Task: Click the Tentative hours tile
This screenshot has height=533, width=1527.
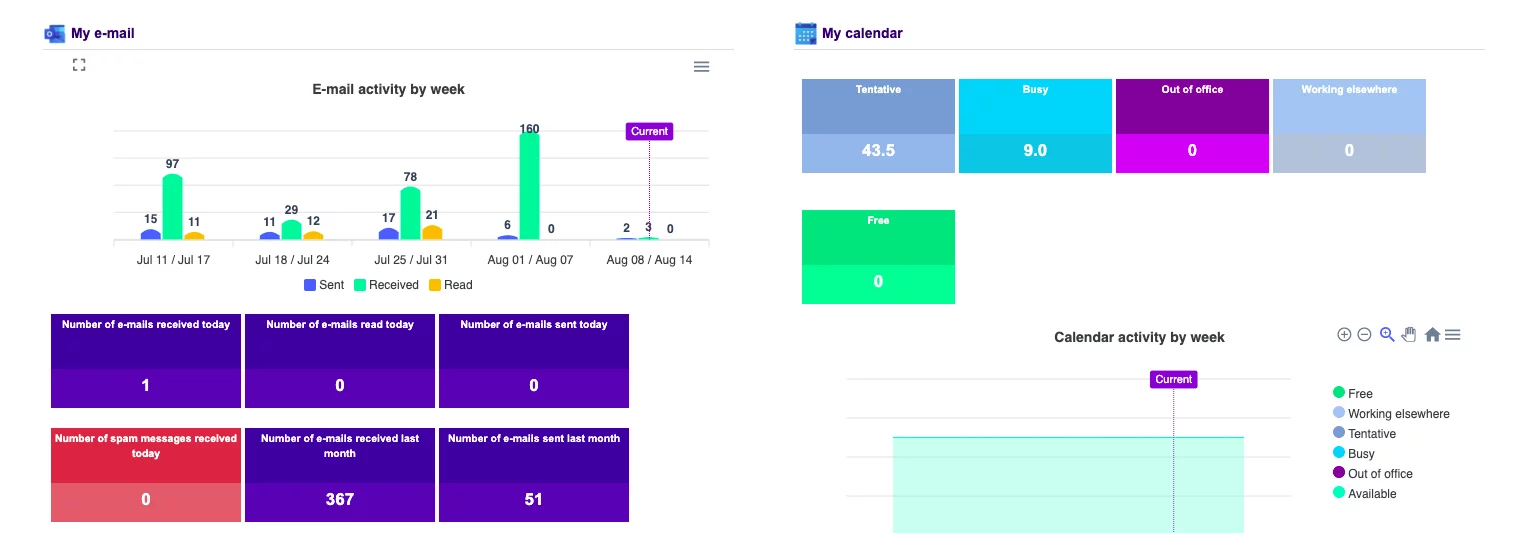Action: coord(878,126)
